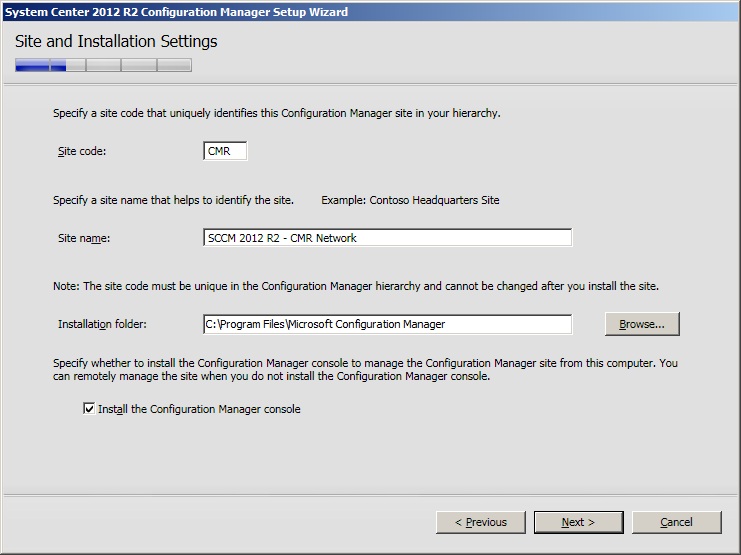Select the first filled progress bar segment
741x555 pixels.
click(x=32, y=65)
